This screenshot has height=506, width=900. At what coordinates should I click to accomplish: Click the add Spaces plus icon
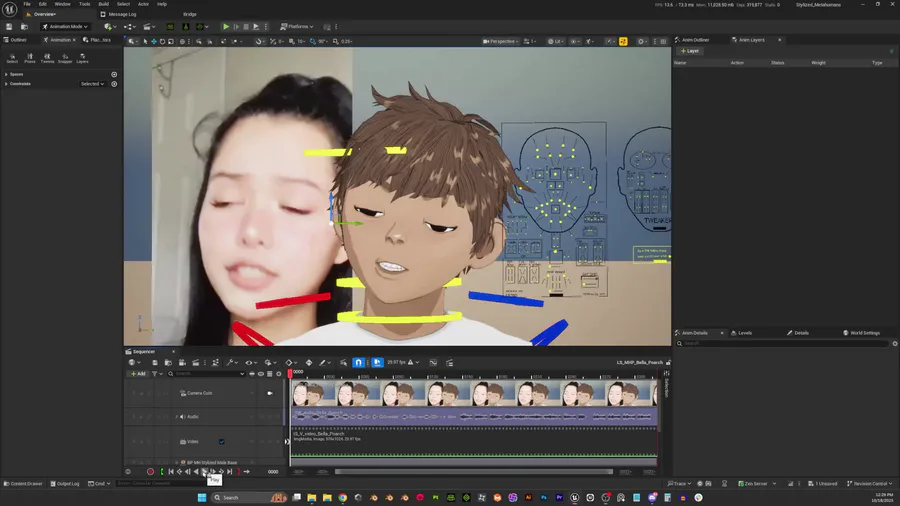(114, 74)
